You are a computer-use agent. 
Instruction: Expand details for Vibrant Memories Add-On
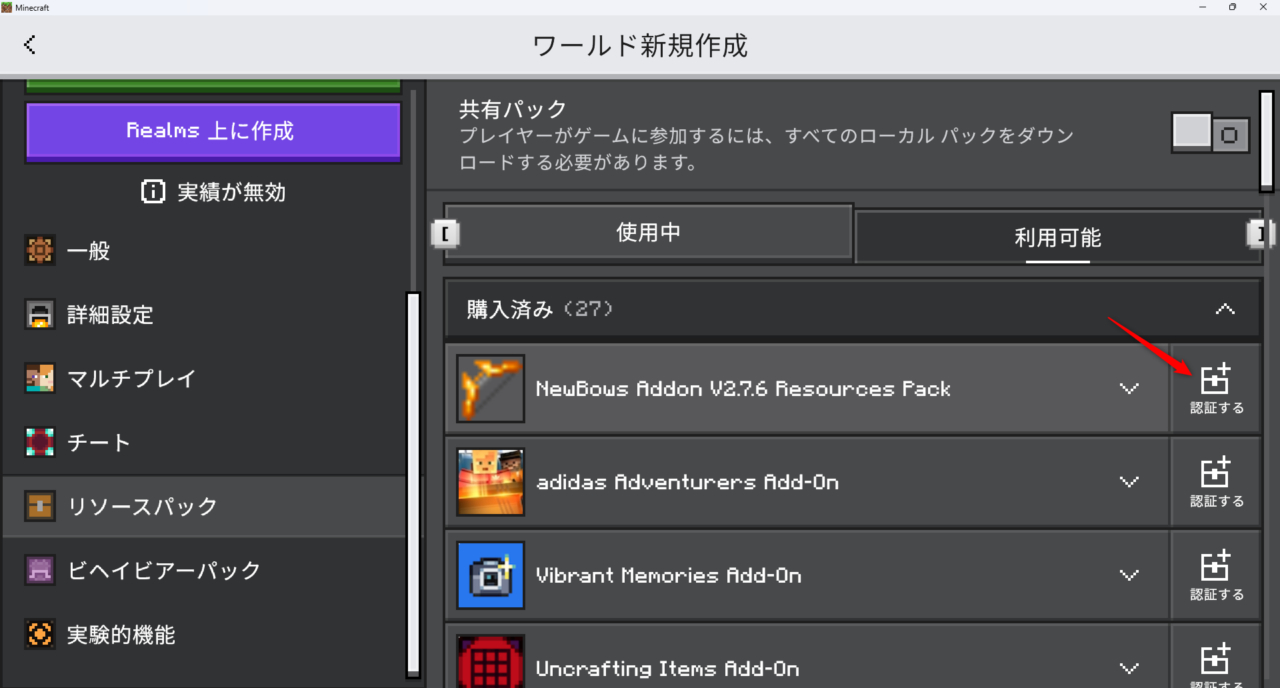click(x=1130, y=575)
